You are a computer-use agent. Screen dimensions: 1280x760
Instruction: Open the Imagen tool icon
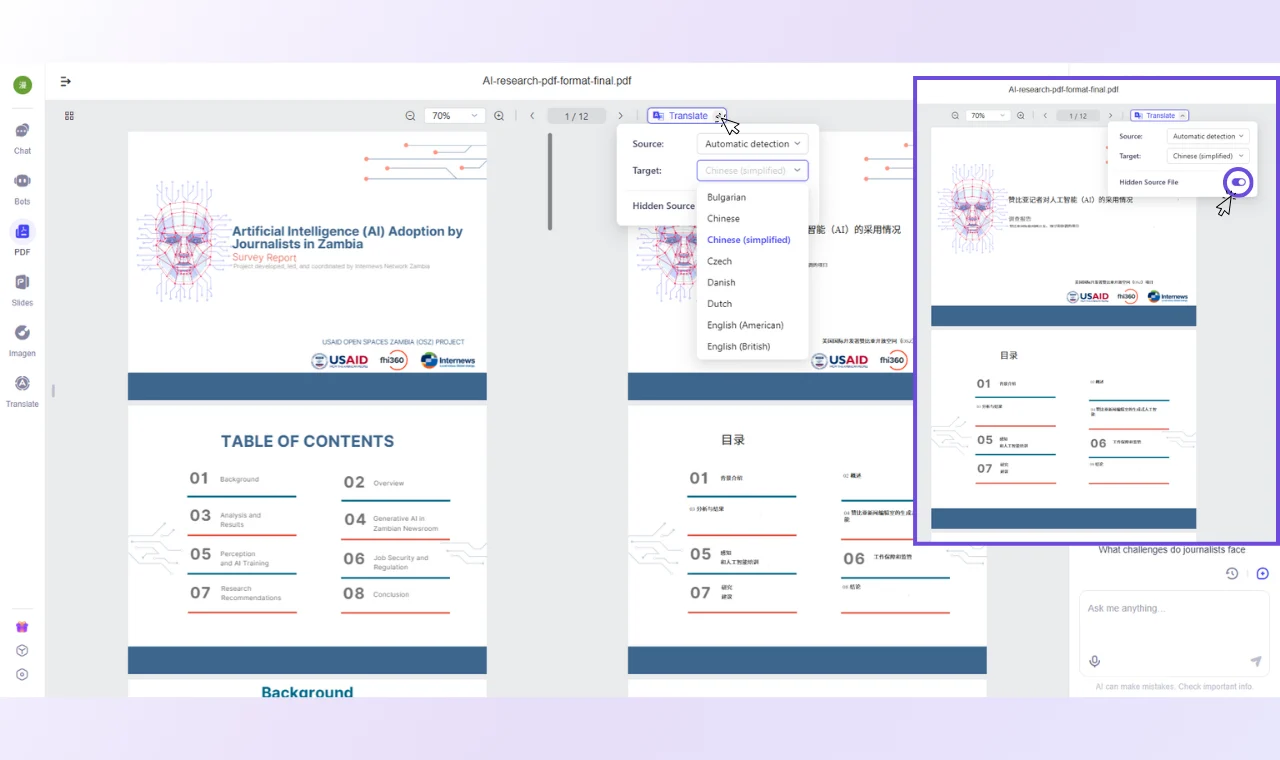(22, 334)
